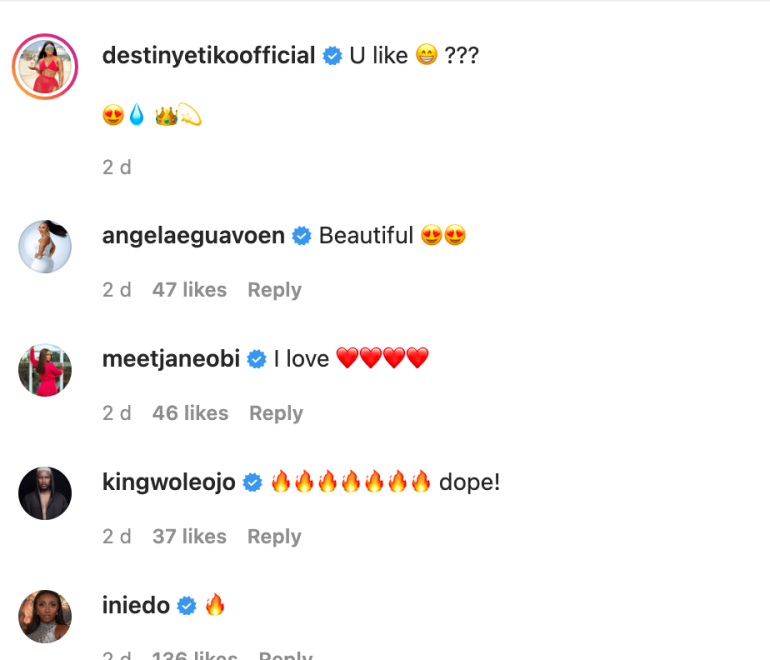Open iniedo username link
Screen dimensions: 770x660
136,605
